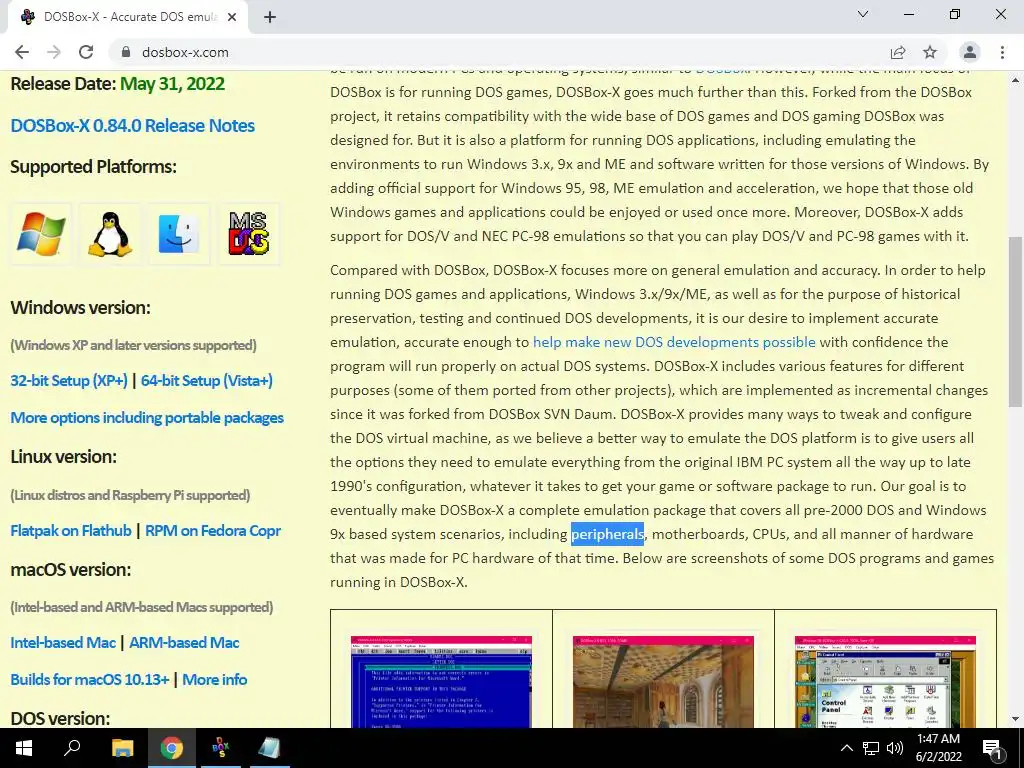Open the blue DOS program screenshot thumbnail
Viewport: 1024px width, 768px height.
441,682
